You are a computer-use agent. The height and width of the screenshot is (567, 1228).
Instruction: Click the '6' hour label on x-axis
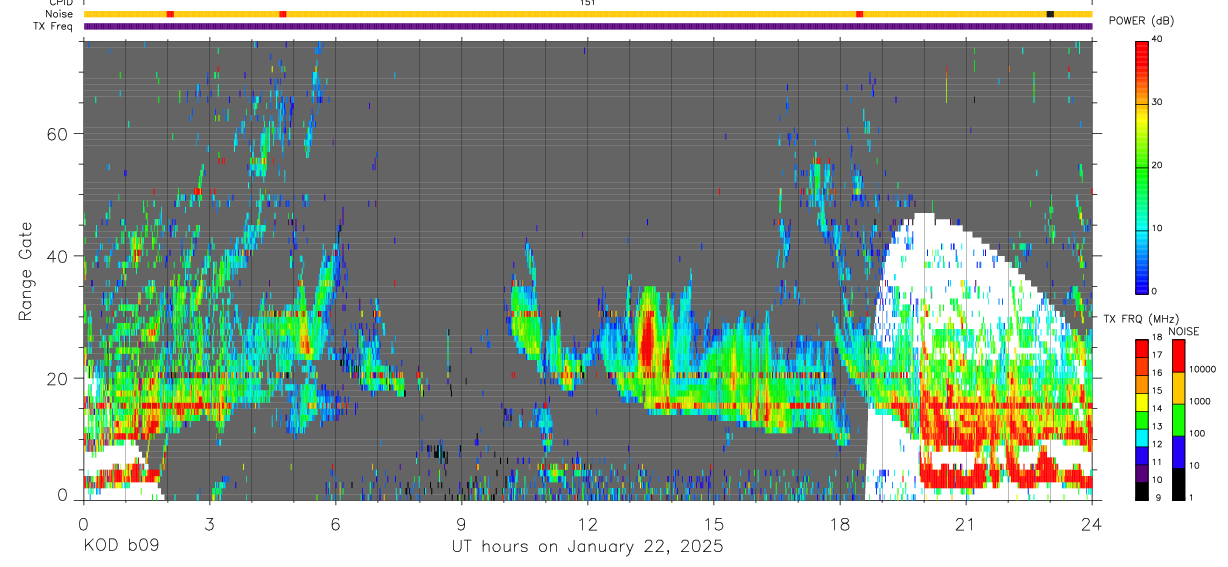[336, 523]
